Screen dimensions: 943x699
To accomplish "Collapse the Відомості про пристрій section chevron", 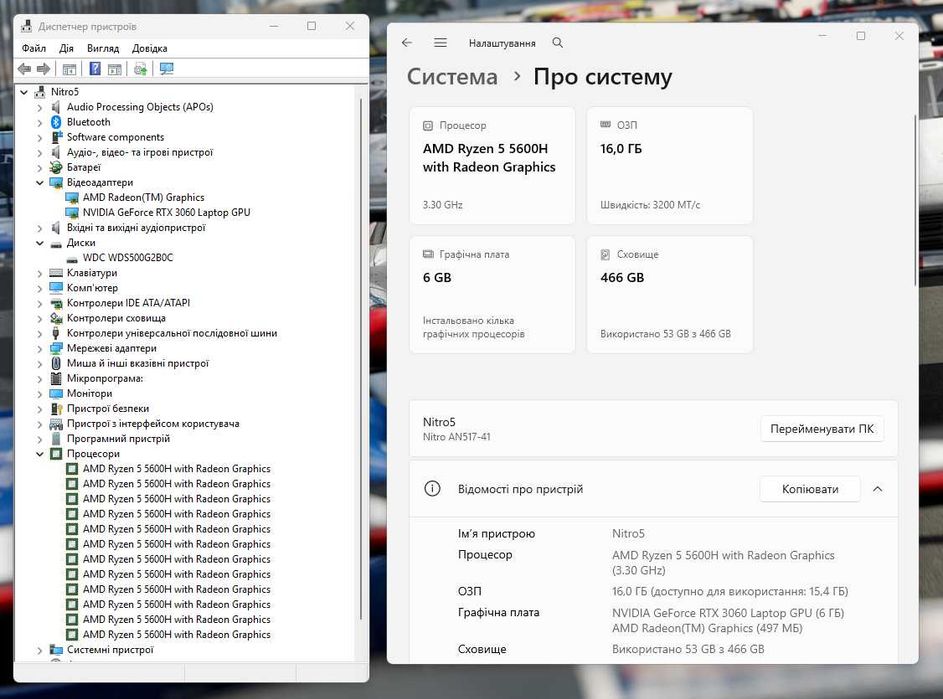I will (x=877, y=489).
